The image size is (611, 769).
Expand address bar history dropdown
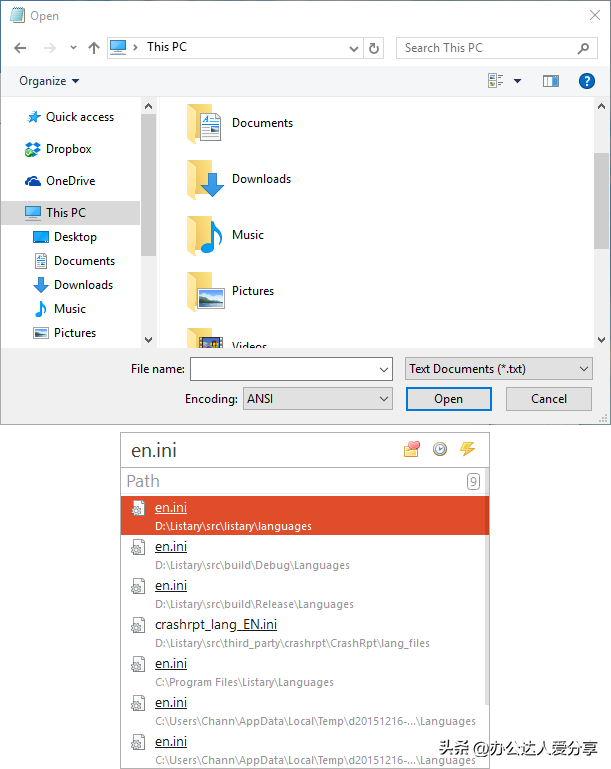[x=354, y=48]
